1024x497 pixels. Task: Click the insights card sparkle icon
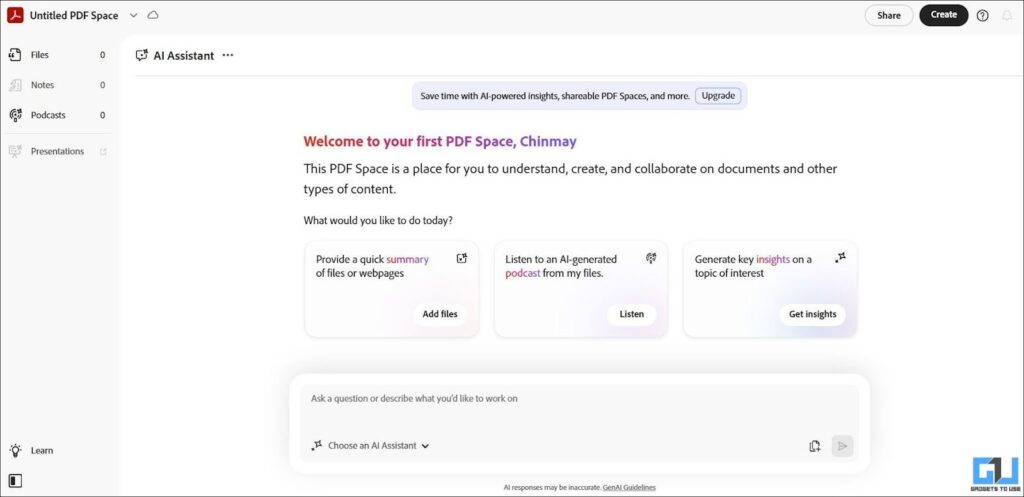tap(840, 259)
